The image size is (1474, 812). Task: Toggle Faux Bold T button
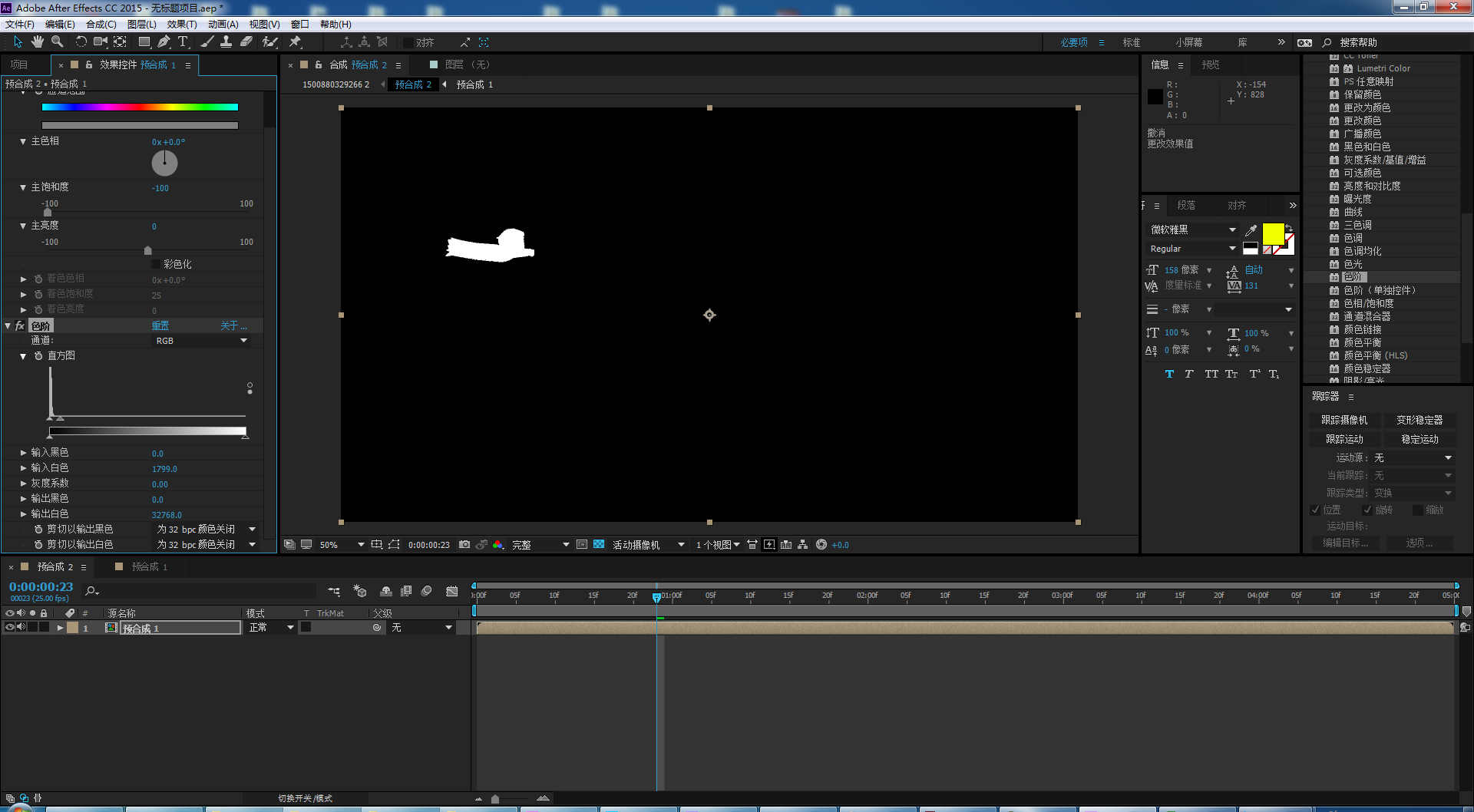[1169, 374]
